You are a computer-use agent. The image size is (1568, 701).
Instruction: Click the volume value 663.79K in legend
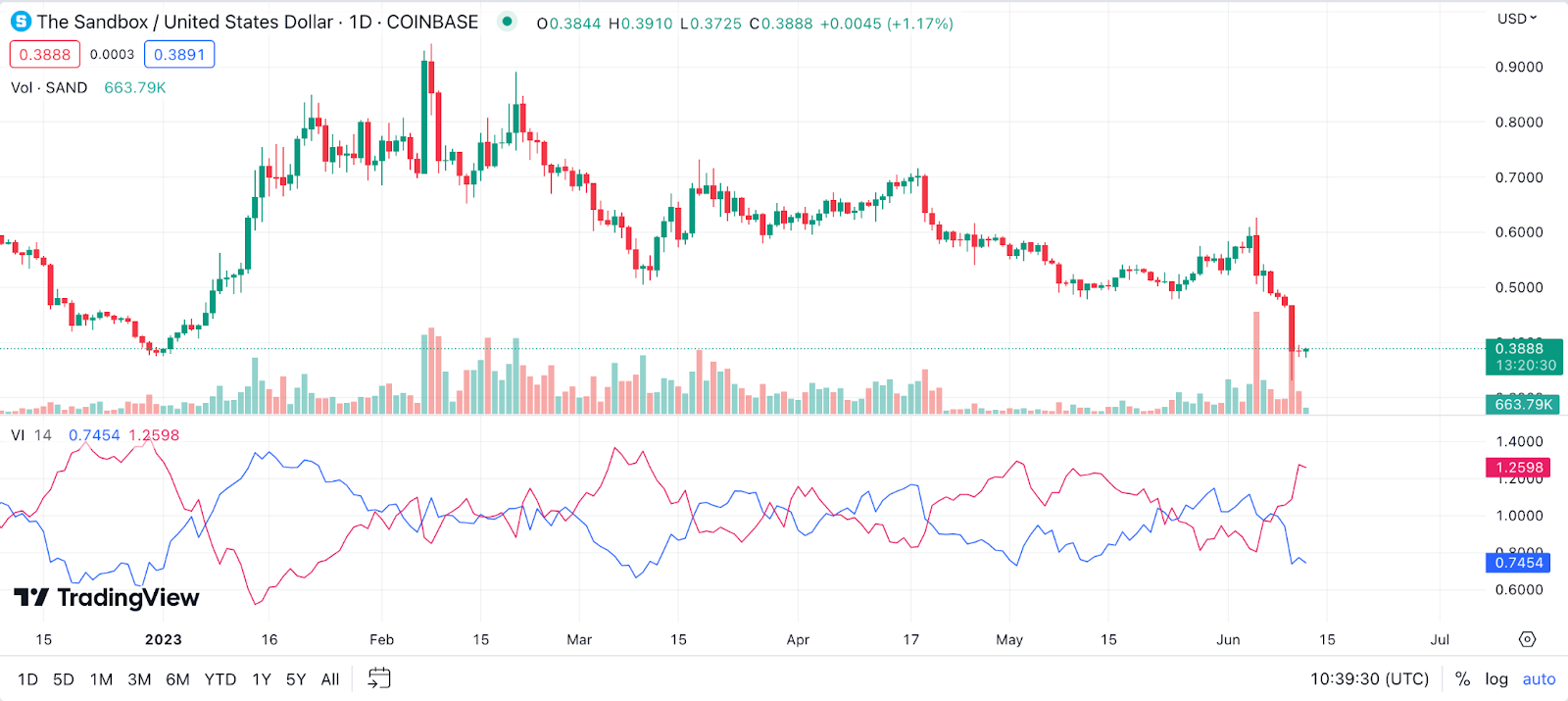point(135,87)
